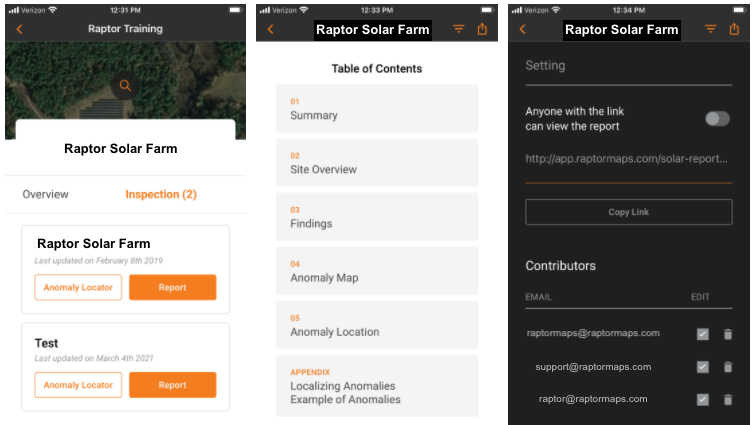Tap the 12:34 PM clock in status bar
The image size is (754, 425).
(x=629, y=10)
